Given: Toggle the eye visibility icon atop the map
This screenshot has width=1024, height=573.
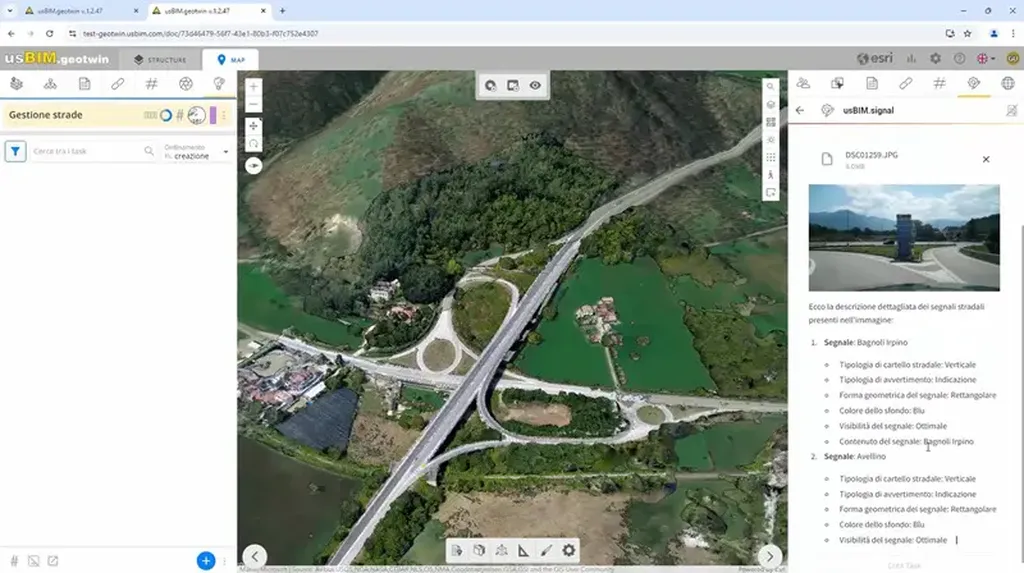Looking at the screenshot, I should (x=536, y=86).
